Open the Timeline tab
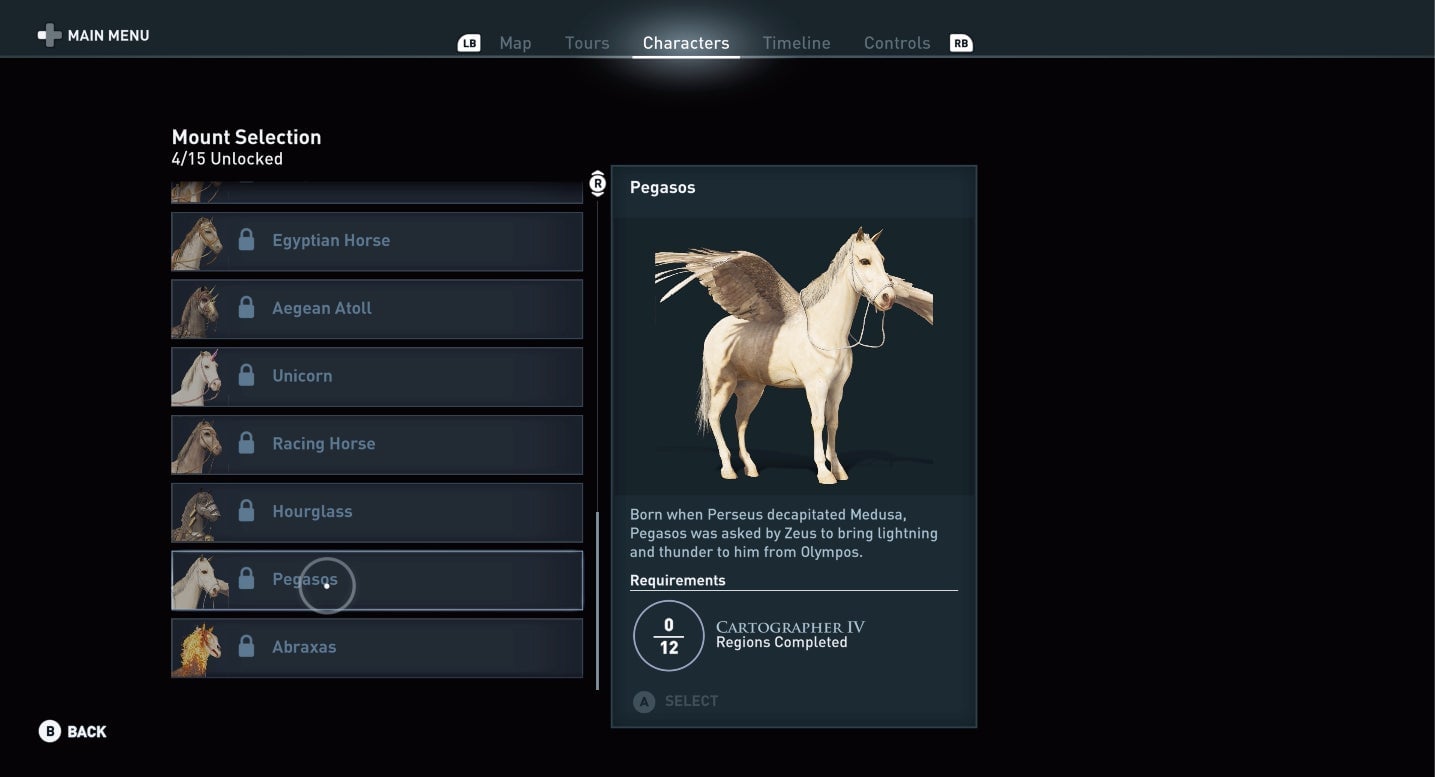 796,43
